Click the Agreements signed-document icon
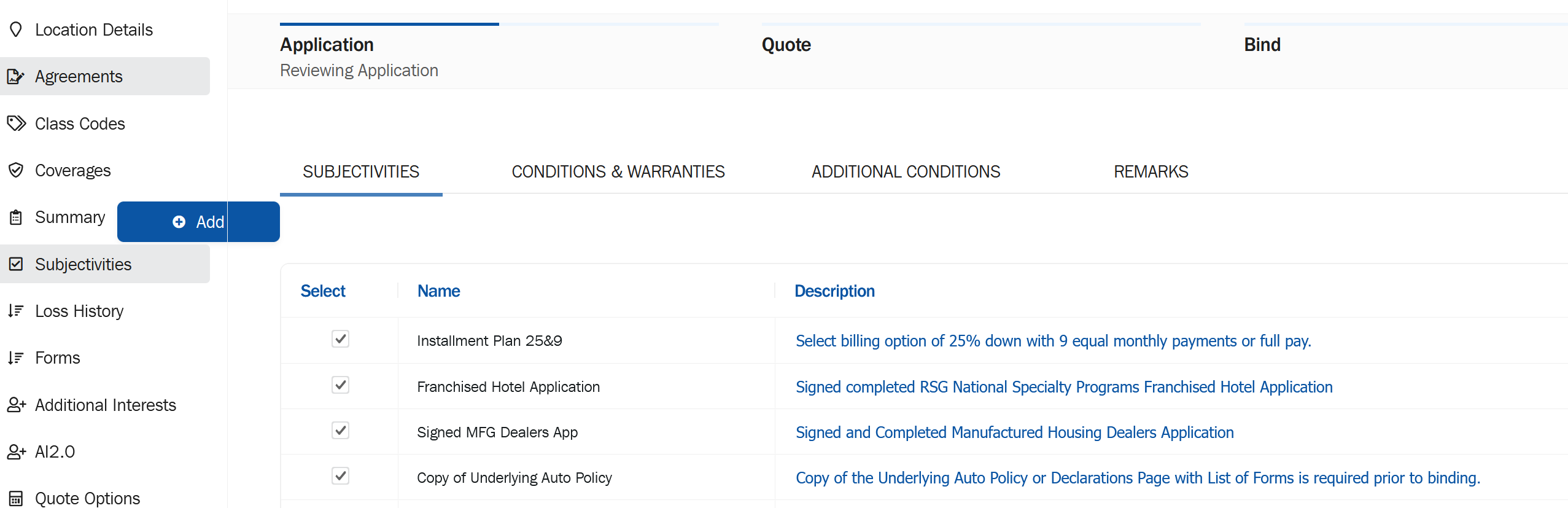1568x508 pixels. coord(16,77)
